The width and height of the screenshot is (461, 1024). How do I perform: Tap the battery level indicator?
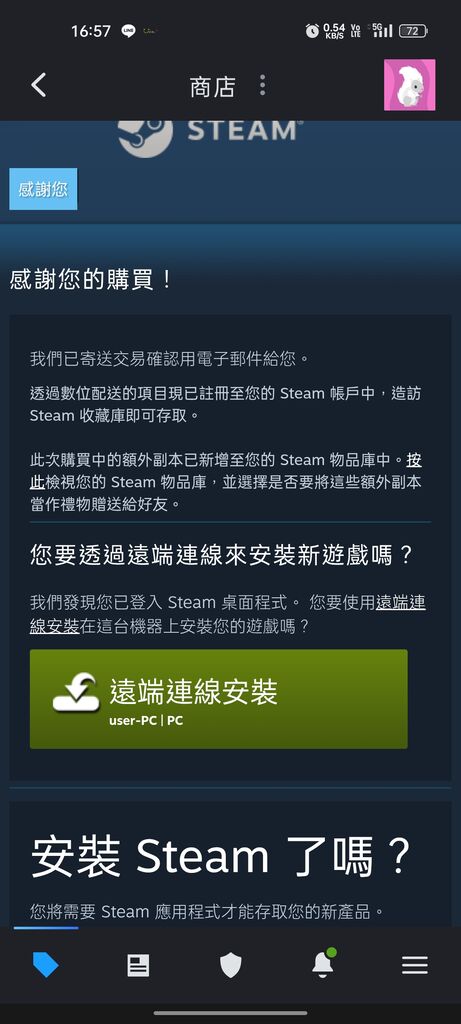[x=413, y=31]
